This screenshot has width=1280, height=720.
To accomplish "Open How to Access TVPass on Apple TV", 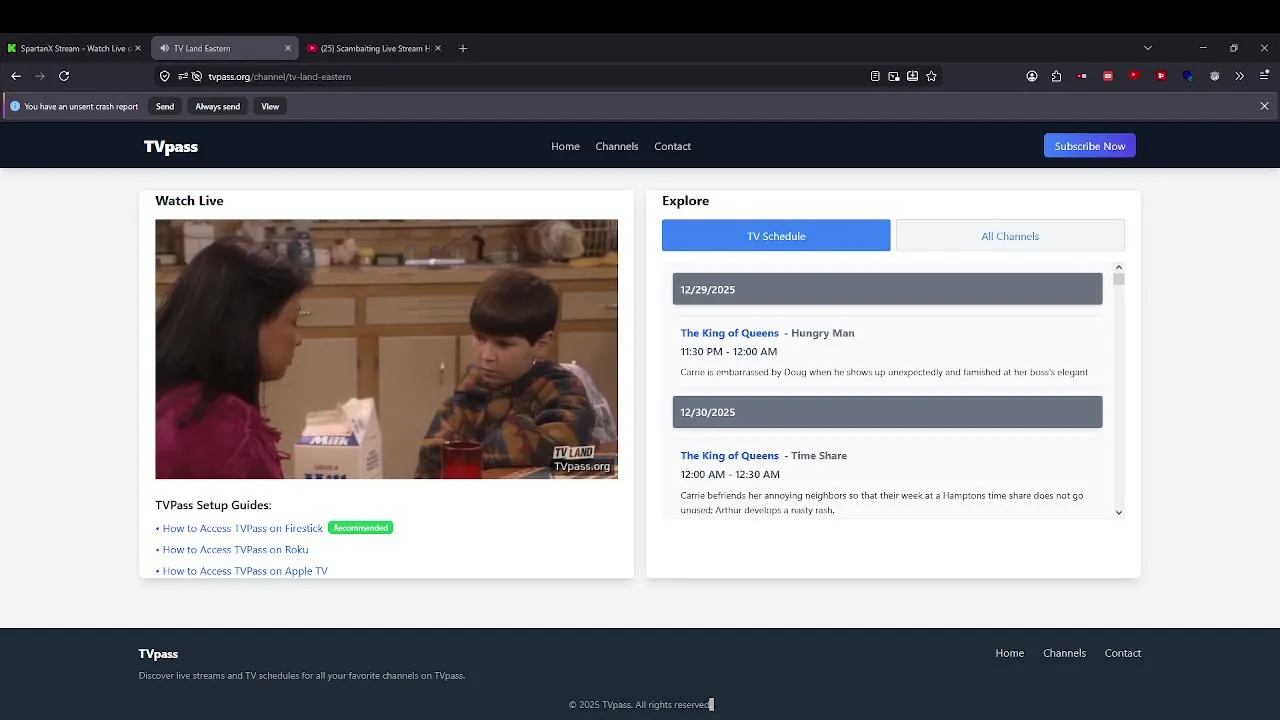I will (245, 571).
